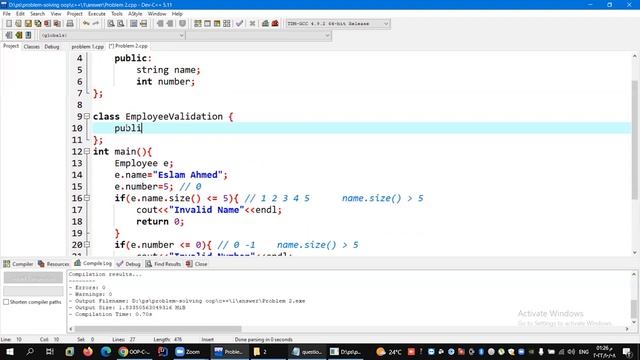Viewport: 640px width, 360px height.
Task: Open the (globals) scope dropdown
Action: pyautogui.click(x=113, y=36)
